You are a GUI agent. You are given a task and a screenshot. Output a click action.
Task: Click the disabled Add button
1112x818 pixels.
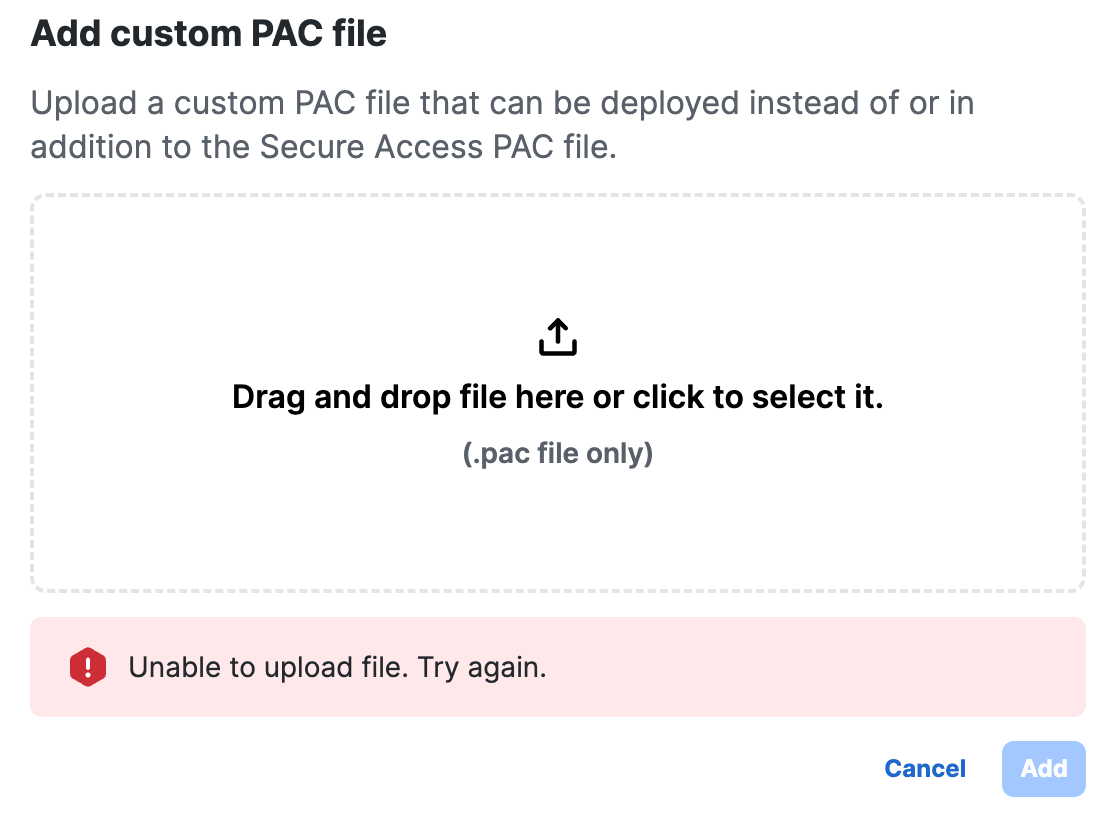[1043, 768]
